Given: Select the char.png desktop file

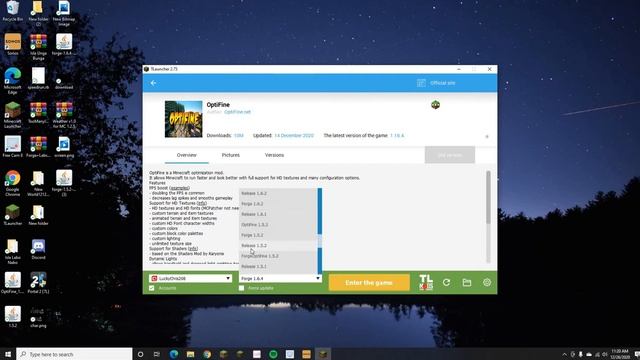Looking at the screenshot, I should click(x=38, y=318).
